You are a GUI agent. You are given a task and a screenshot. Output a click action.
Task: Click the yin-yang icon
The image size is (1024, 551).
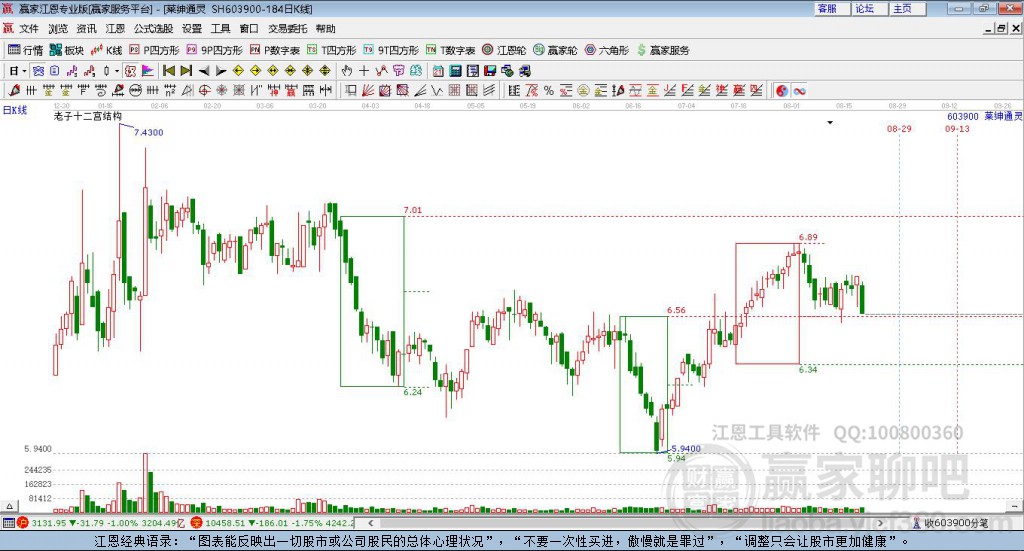(x=782, y=90)
